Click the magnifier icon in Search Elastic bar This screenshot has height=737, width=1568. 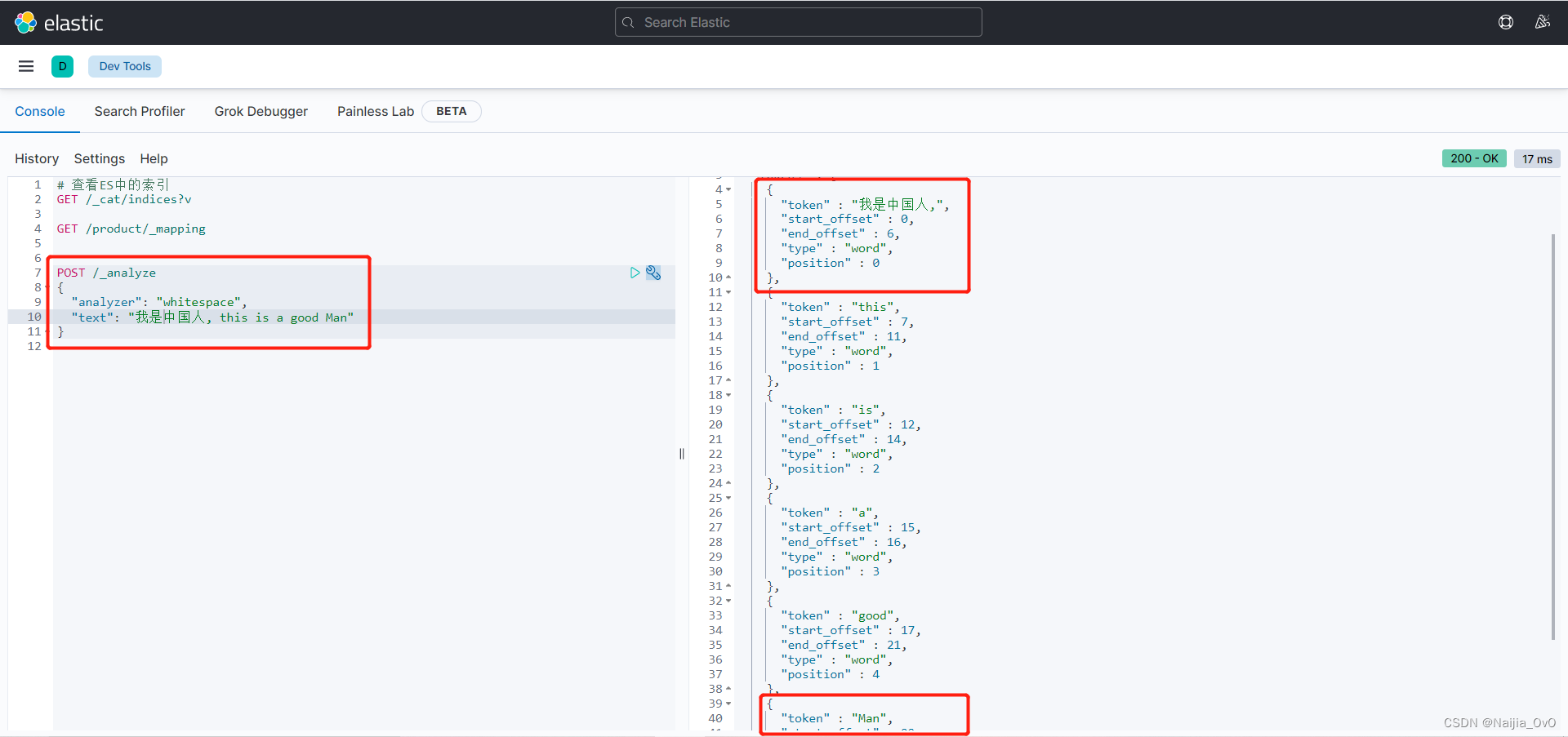point(630,22)
